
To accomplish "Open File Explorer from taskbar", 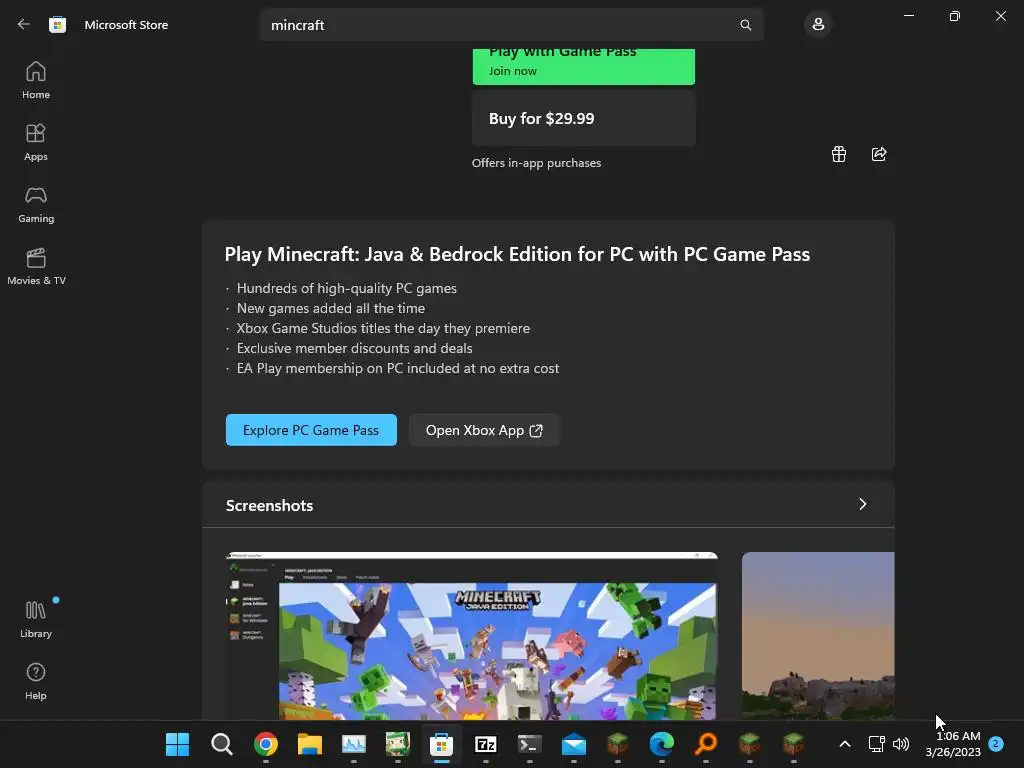I will click(x=310, y=744).
